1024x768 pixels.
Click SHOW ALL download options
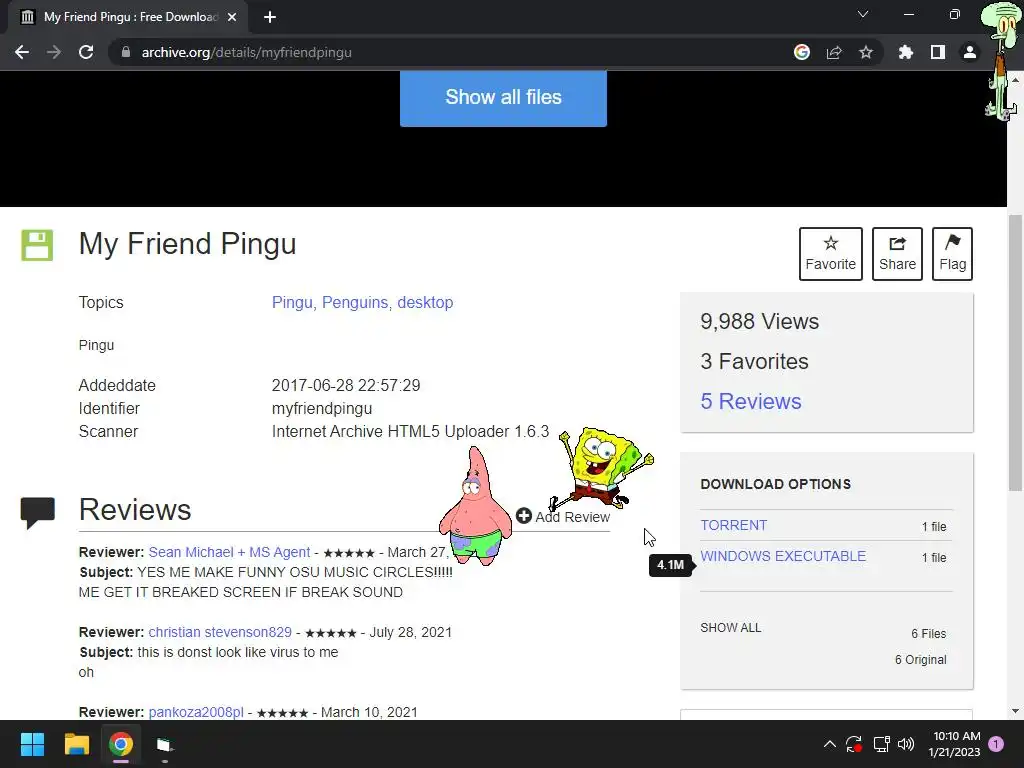pyautogui.click(x=731, y=628)
